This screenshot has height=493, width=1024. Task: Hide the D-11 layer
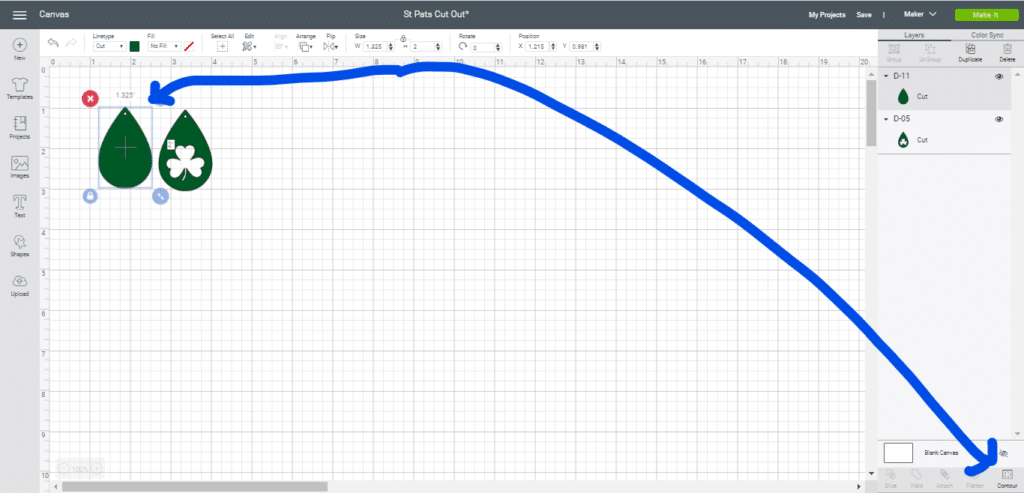998,76
